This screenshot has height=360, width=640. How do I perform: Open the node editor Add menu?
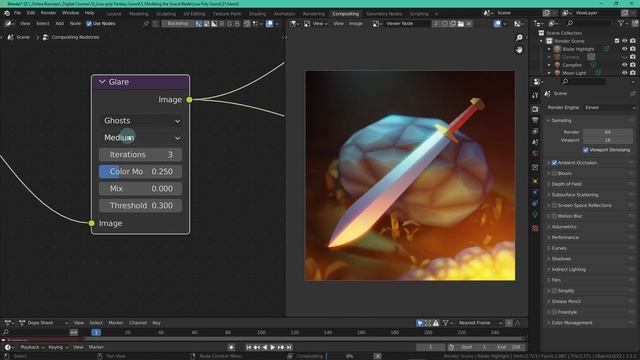60,24
